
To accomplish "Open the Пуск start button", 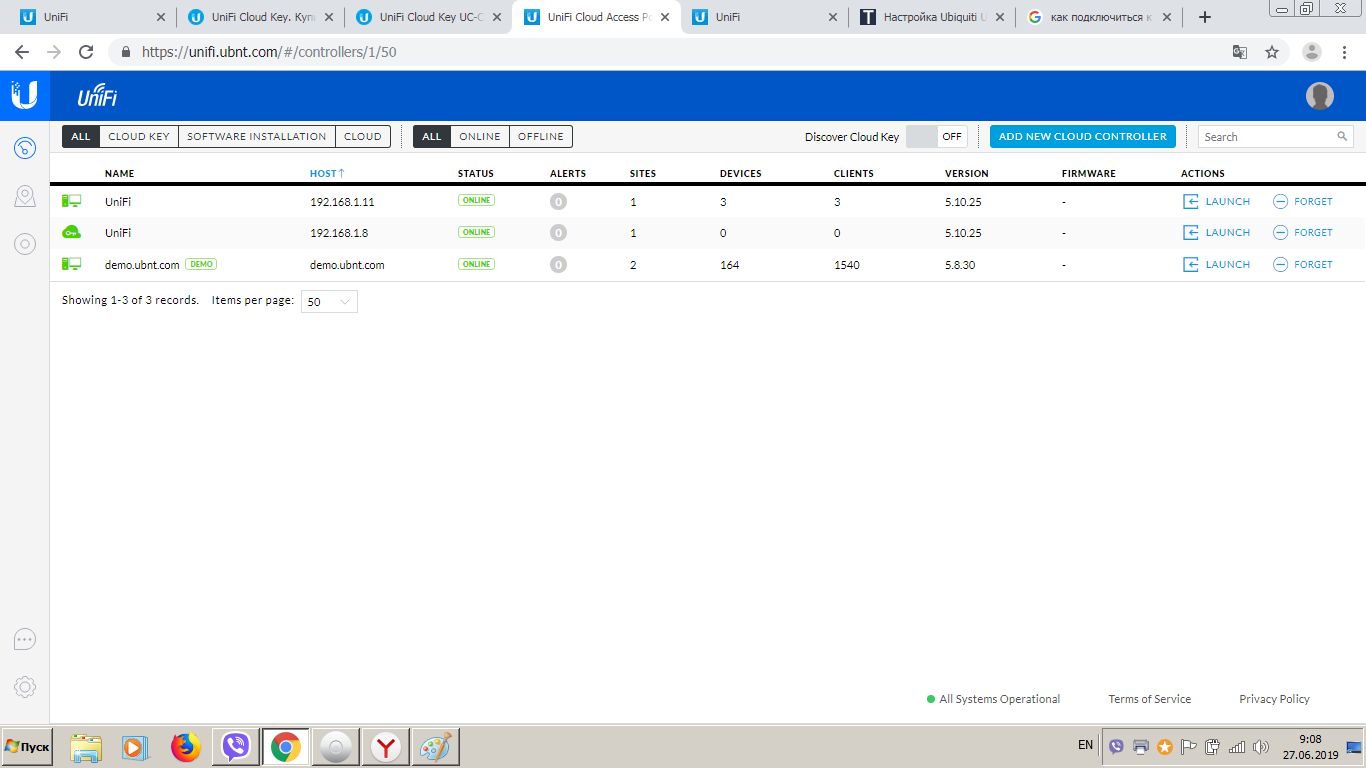I will [x=27, y=747].
